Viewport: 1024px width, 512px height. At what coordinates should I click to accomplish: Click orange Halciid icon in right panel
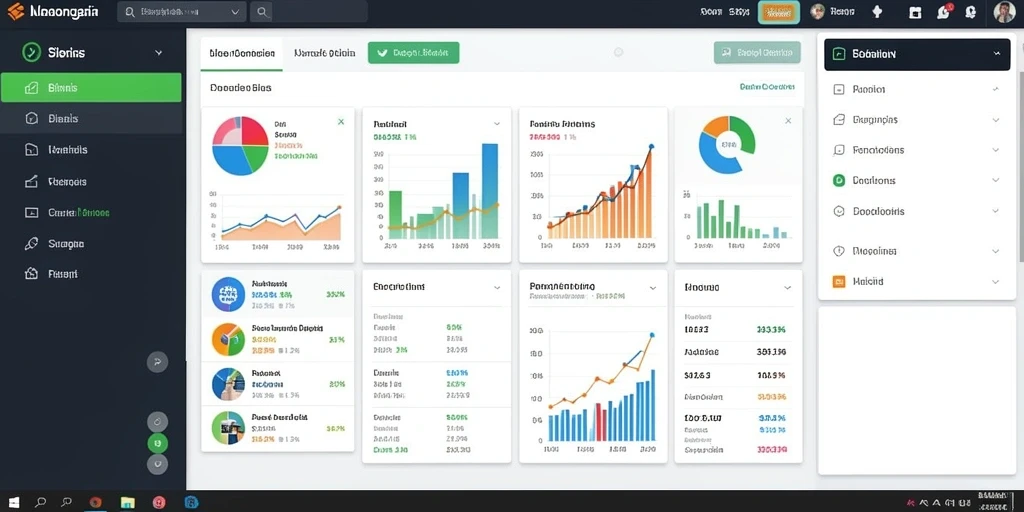point(839,281)
